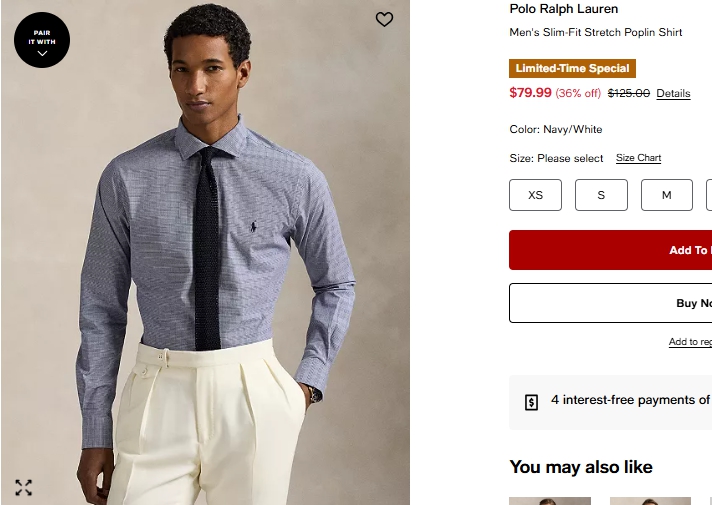Viewport: 712px width, 505px height.
Task: Open the Size Chart link
Action: [x=638, y=158]
